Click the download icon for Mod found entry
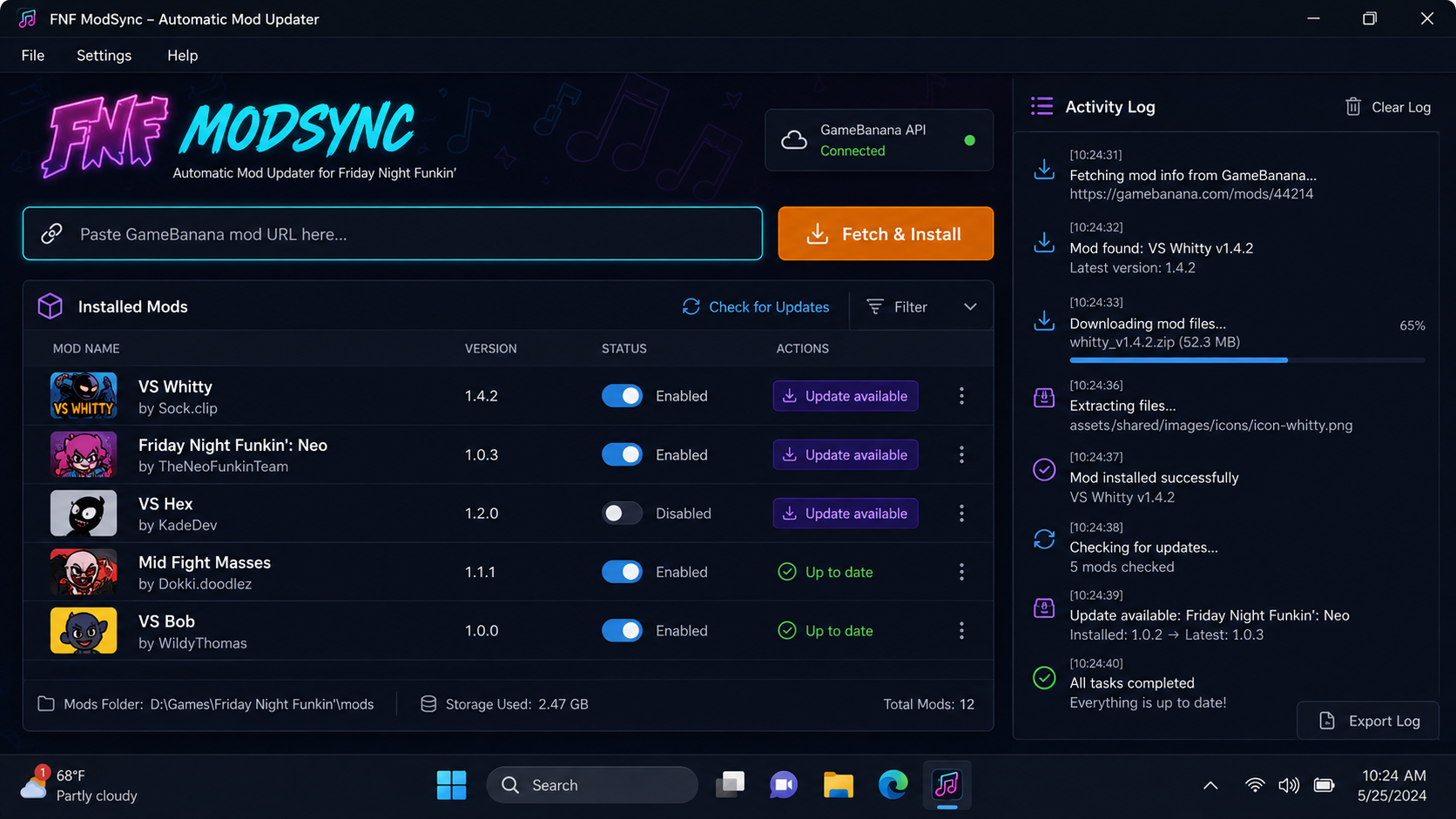1456x819 pixels. point(1043,242)
